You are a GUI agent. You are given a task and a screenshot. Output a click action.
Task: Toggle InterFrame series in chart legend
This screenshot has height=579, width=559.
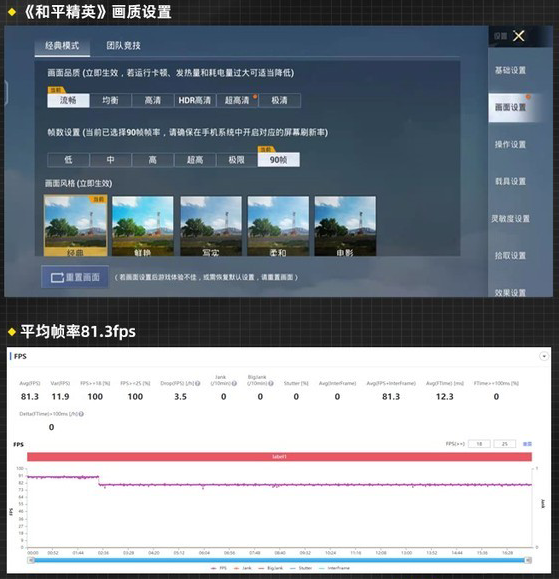[x=334, y=568]
